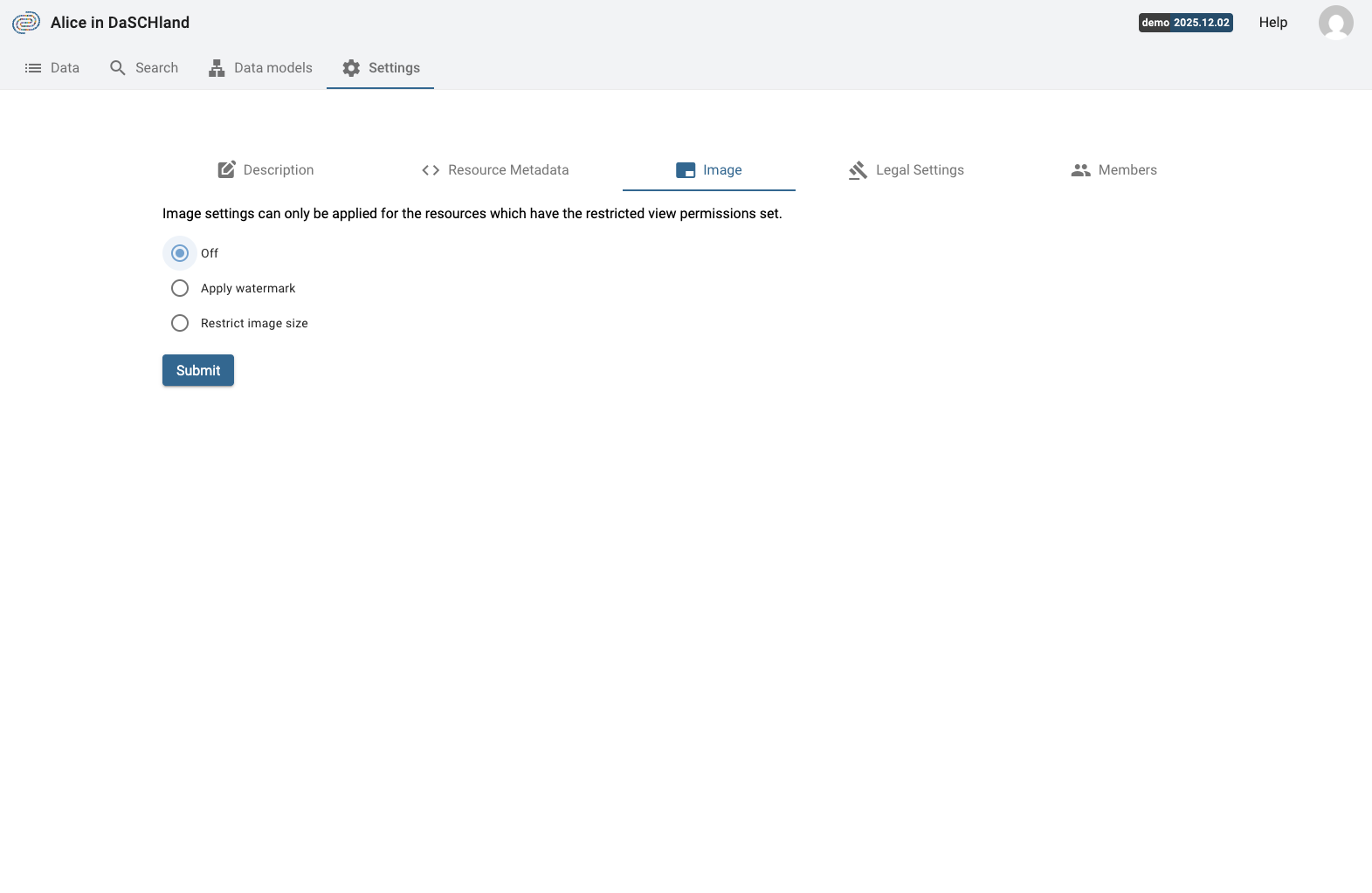Viewport: 1372px width, 893px height.
Task: Open the Data tab label
Action: tap(65, 68)
